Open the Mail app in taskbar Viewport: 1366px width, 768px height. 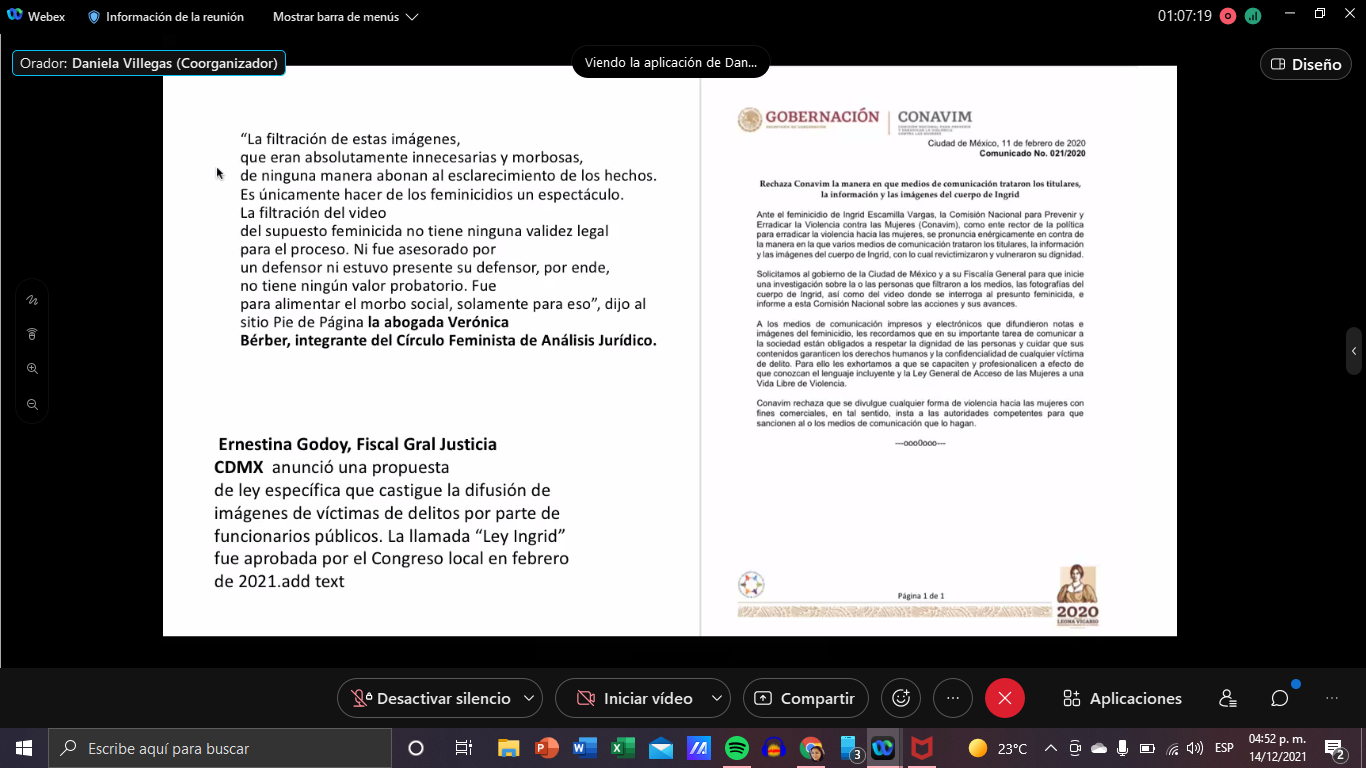[x=660, y=748]
